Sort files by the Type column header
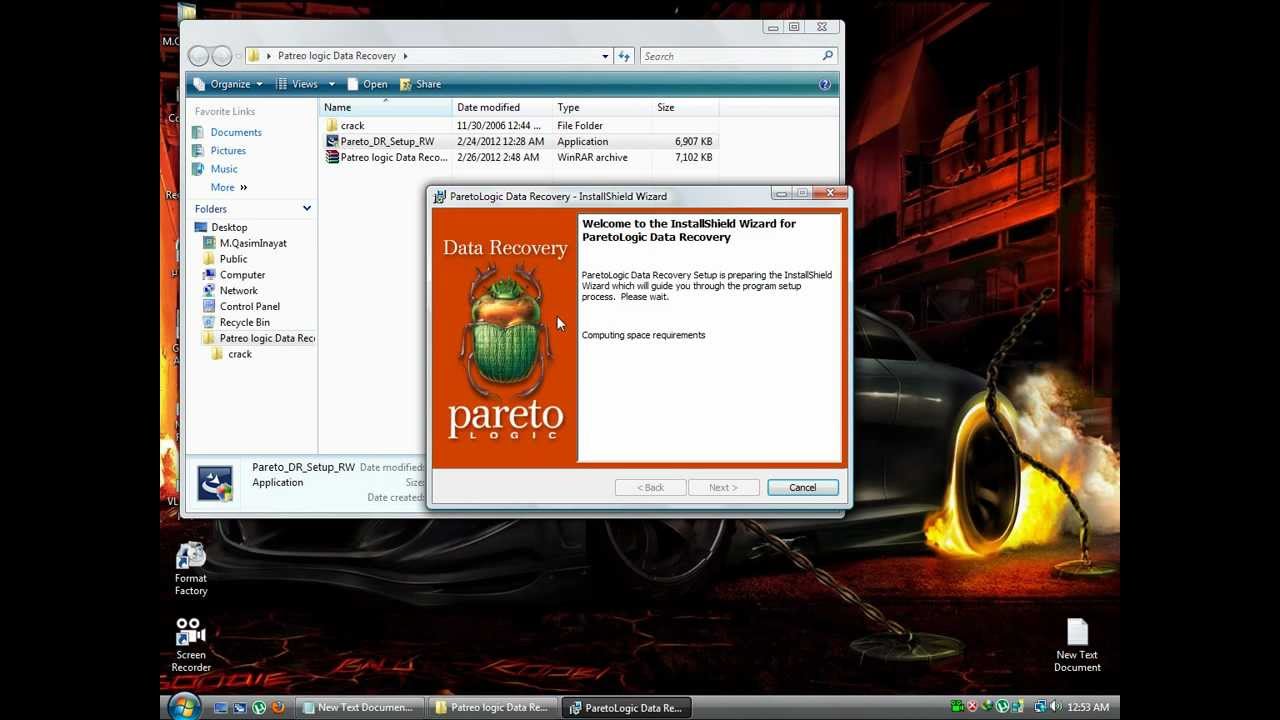Image resolution: width=1280 pixels, height=720 pixels. tap(603, 107)
